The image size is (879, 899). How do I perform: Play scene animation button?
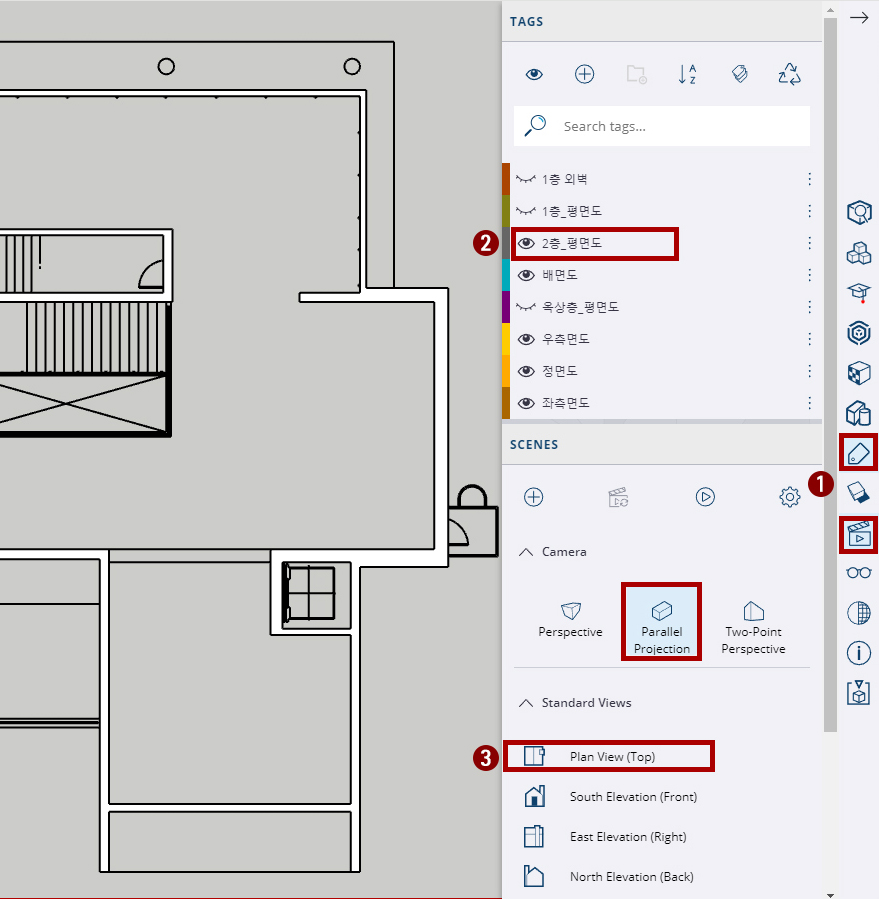coord(705,497)
